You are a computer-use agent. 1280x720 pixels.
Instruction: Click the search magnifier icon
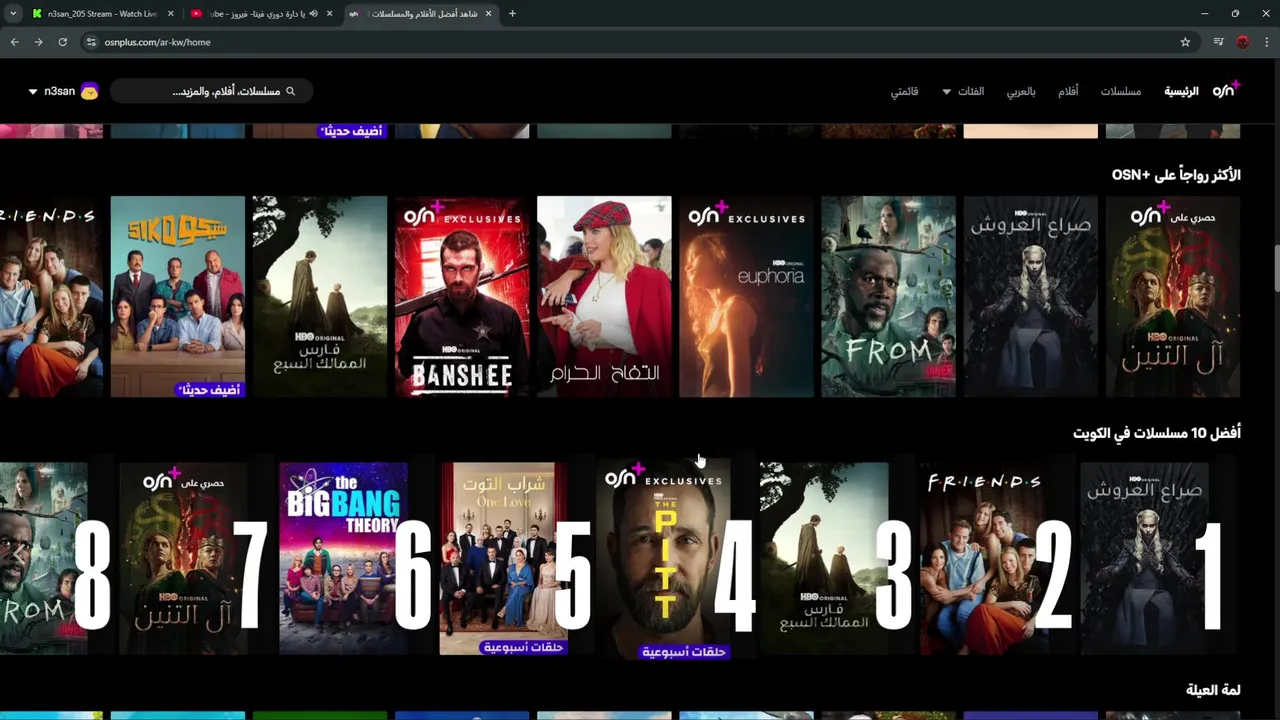291,91
